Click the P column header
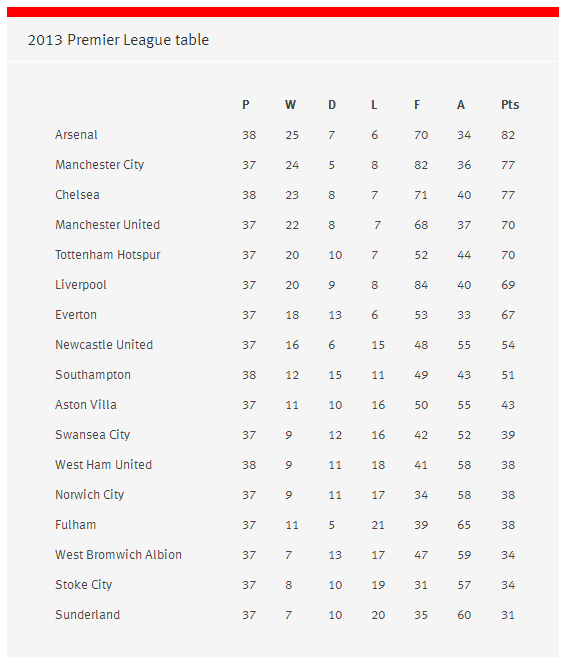Screen dimensions: 566x670 (246, 105)
